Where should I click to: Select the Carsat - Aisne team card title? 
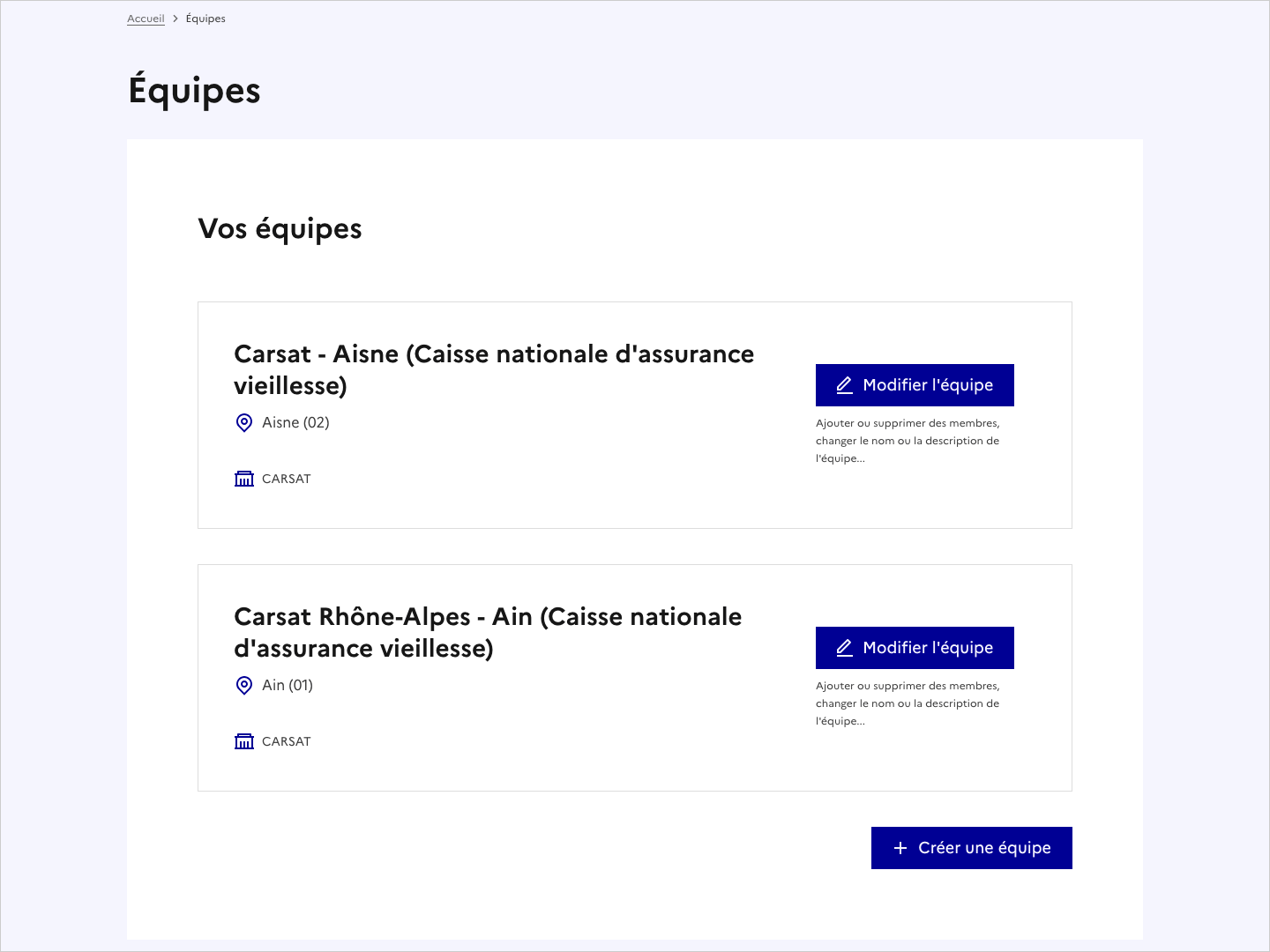tap(494, 369)
